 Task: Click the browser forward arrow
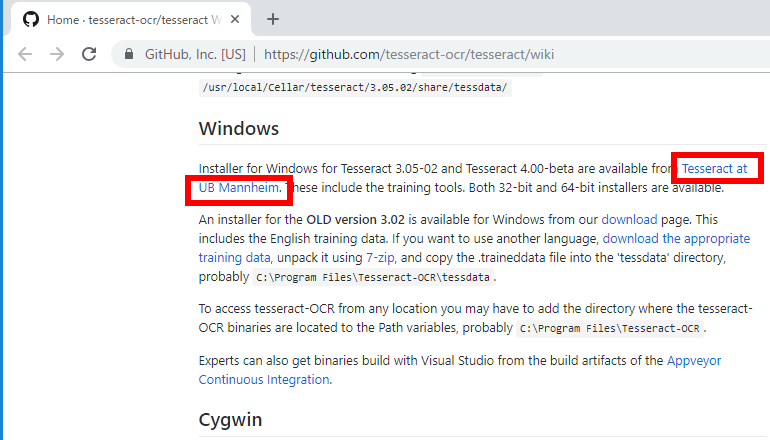pos(57,54)
